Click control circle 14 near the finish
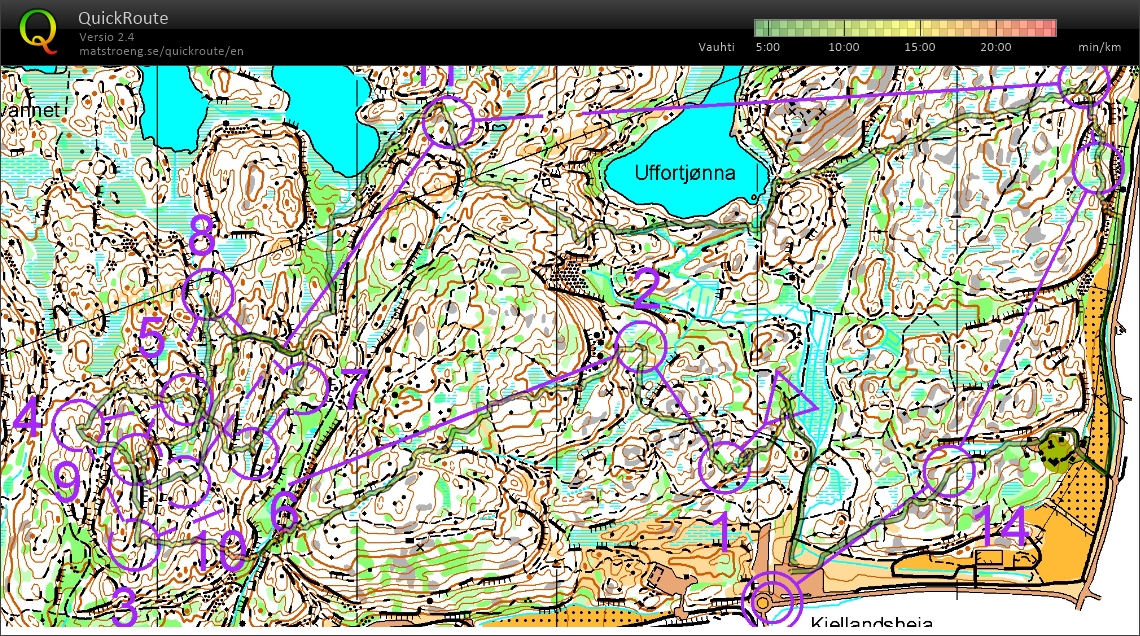 click(x=948, y=472)
